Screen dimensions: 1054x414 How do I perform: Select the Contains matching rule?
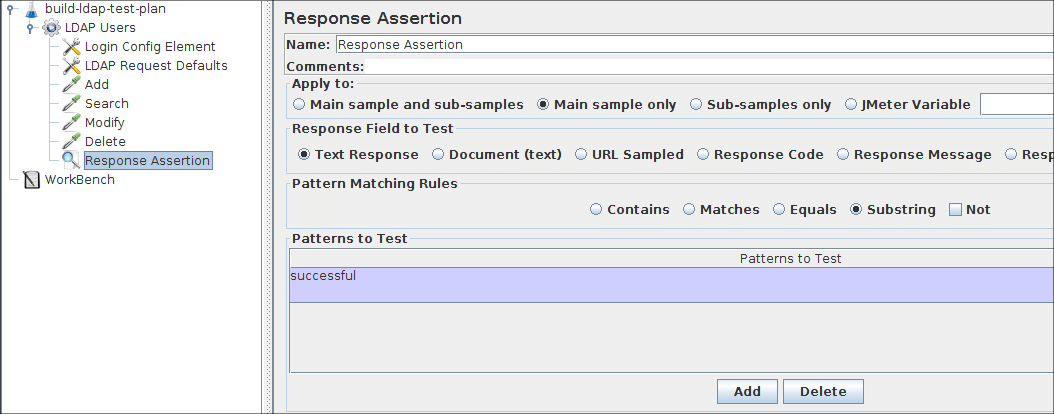[x=597, y=210]
